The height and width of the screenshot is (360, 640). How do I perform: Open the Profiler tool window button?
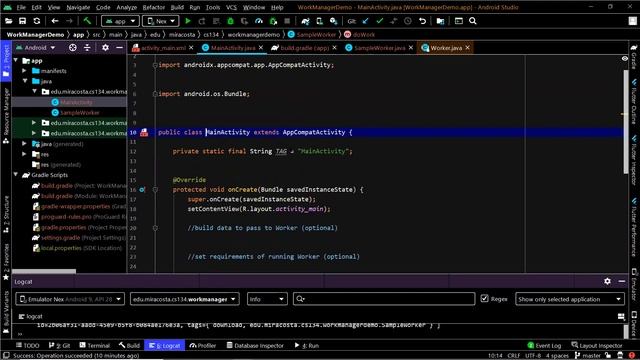click(x=203, y=345)
